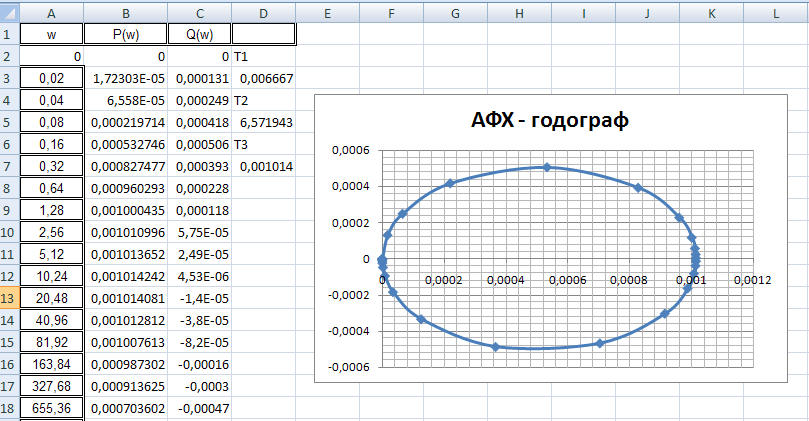
Task: Click w value 327,68
Action: 52,386
